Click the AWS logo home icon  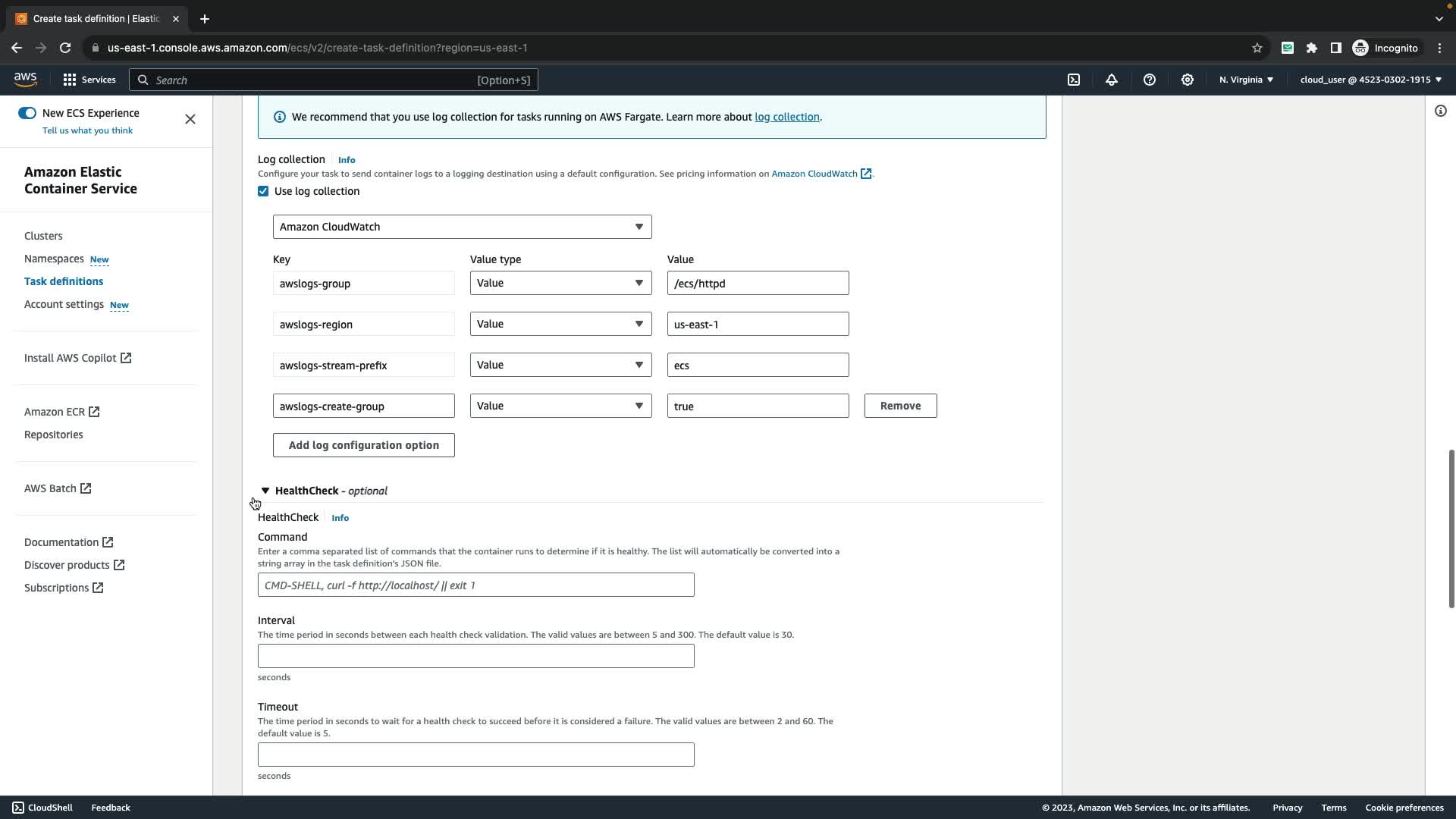point(25,80)
